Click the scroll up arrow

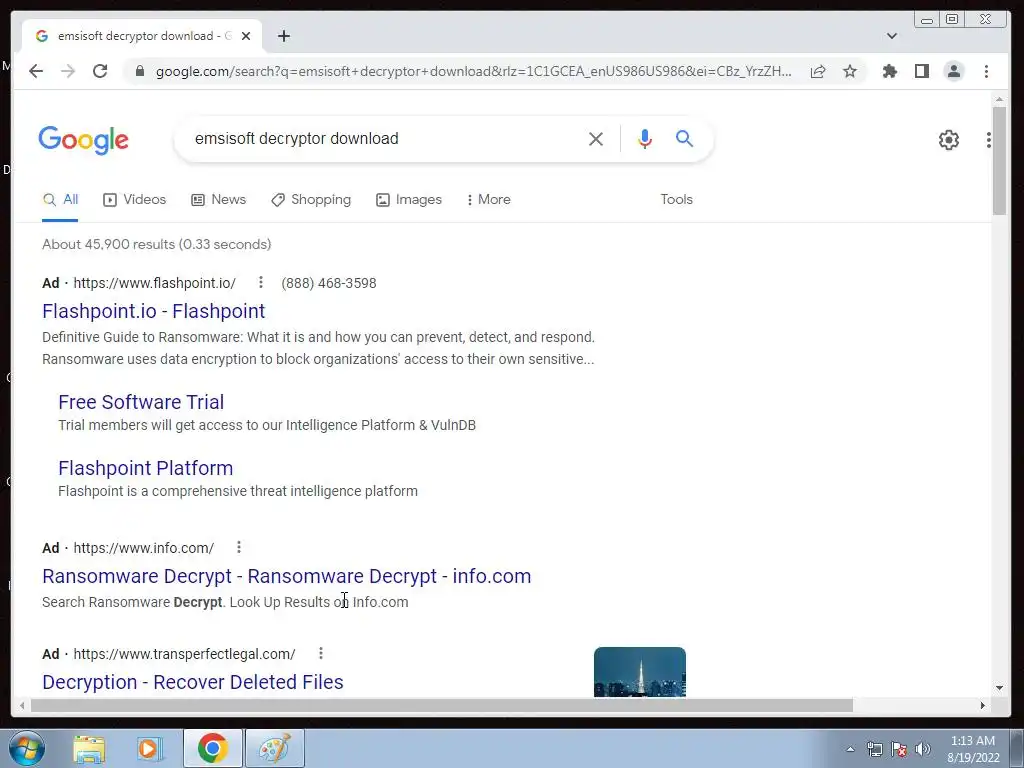(x=999, y=99)
